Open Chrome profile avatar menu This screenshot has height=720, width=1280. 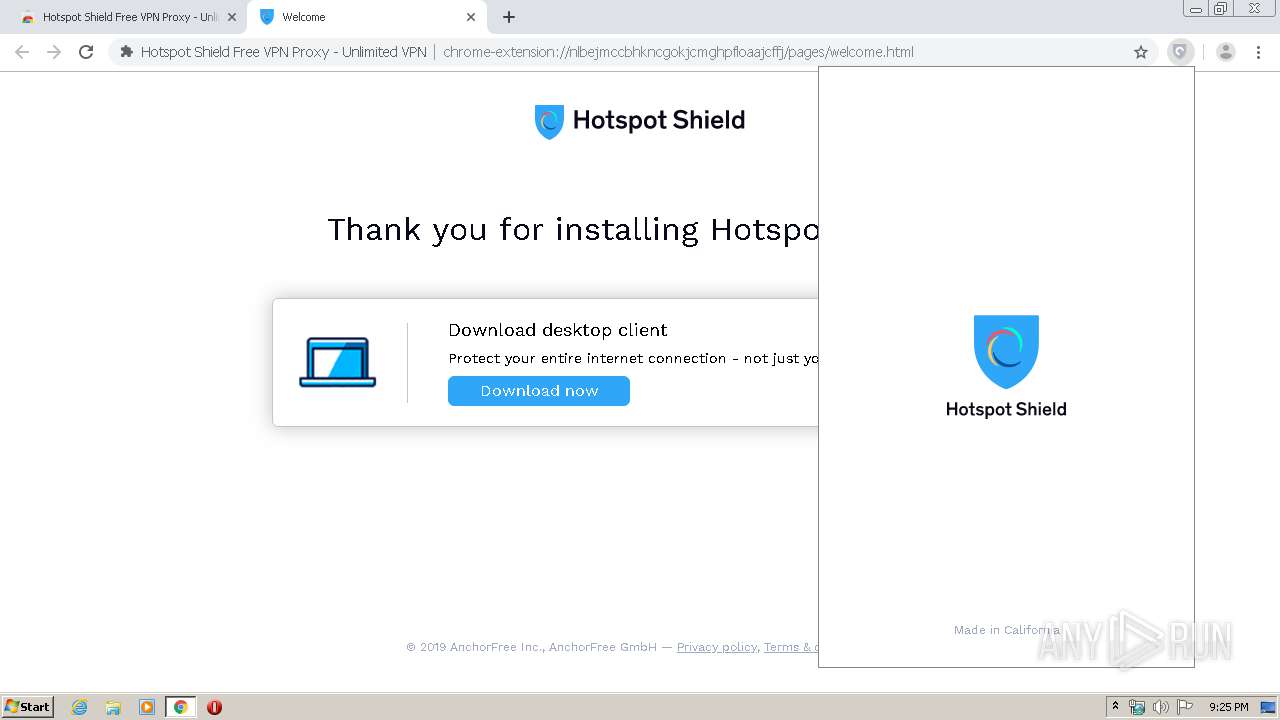pyautogui.click(x=1226, y=52)
